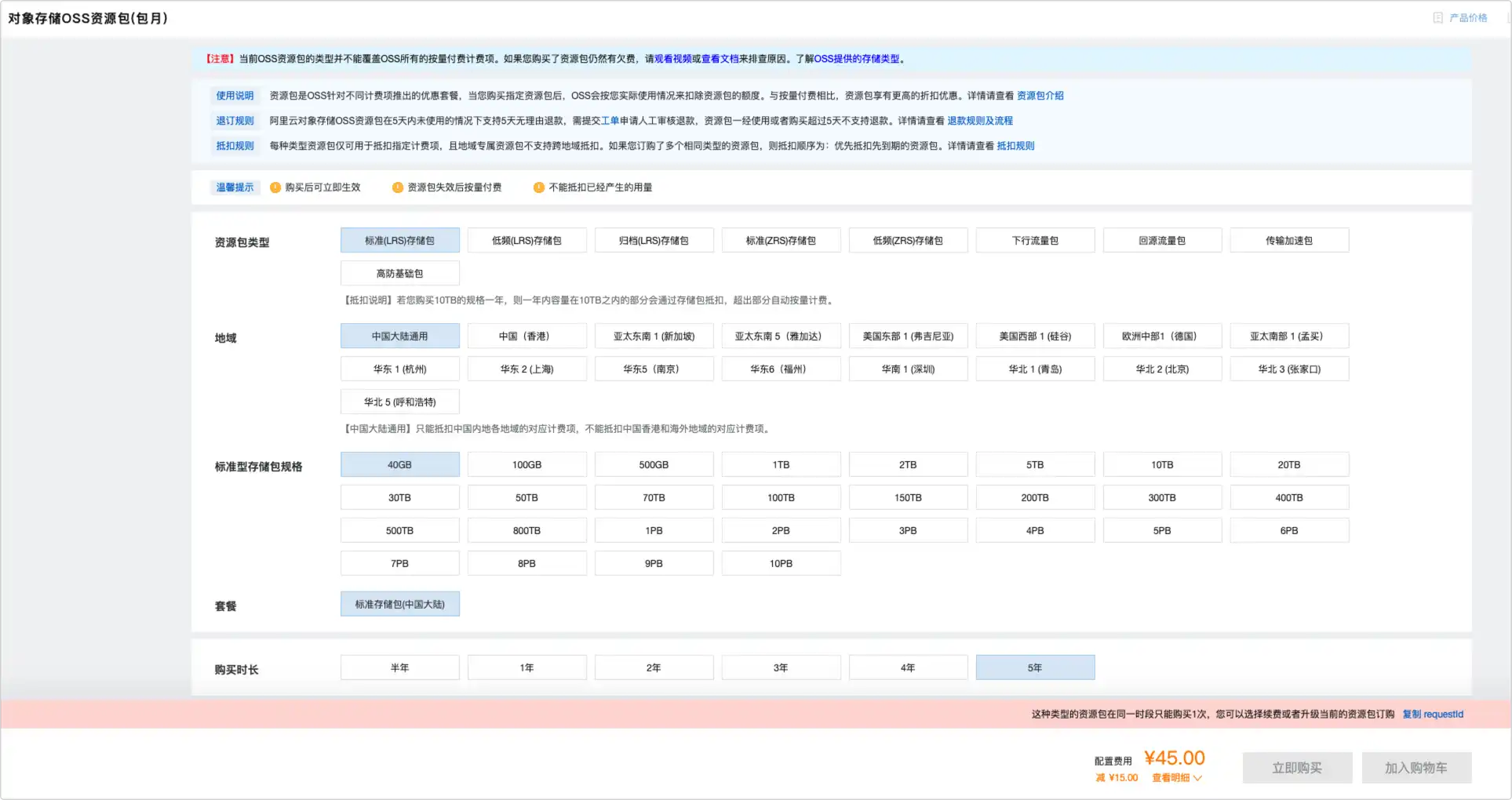Select 传输加速包 resource type
Image resolution: width=1512 pixels, height=800 pixels.
tap(1290, 241)
